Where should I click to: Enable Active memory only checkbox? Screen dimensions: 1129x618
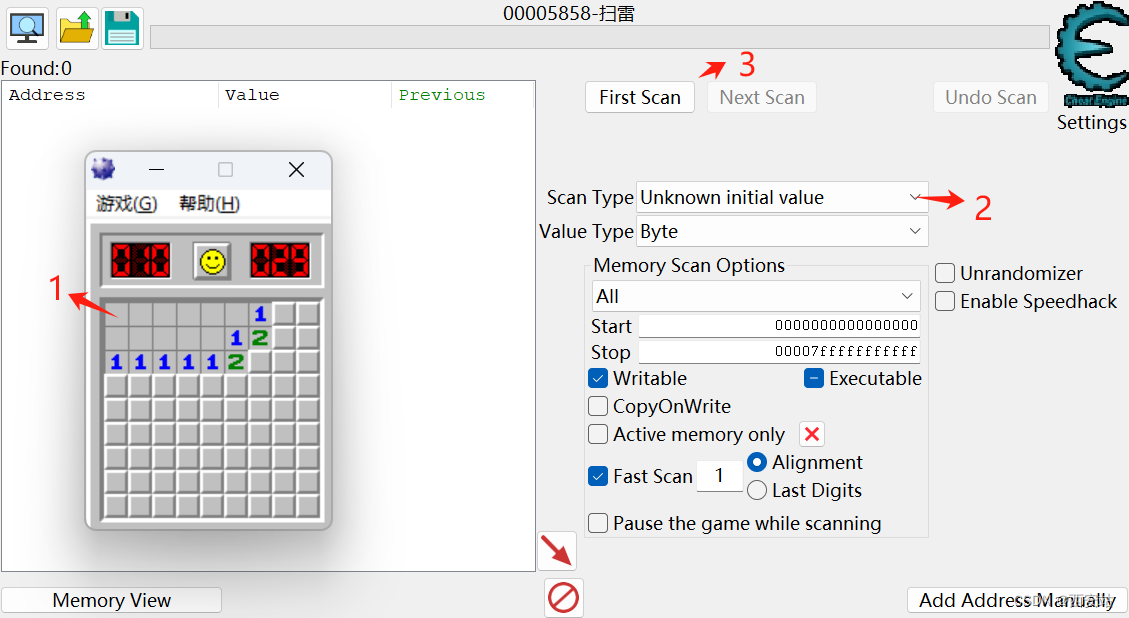pyautogui.click(x=598, y=434)
